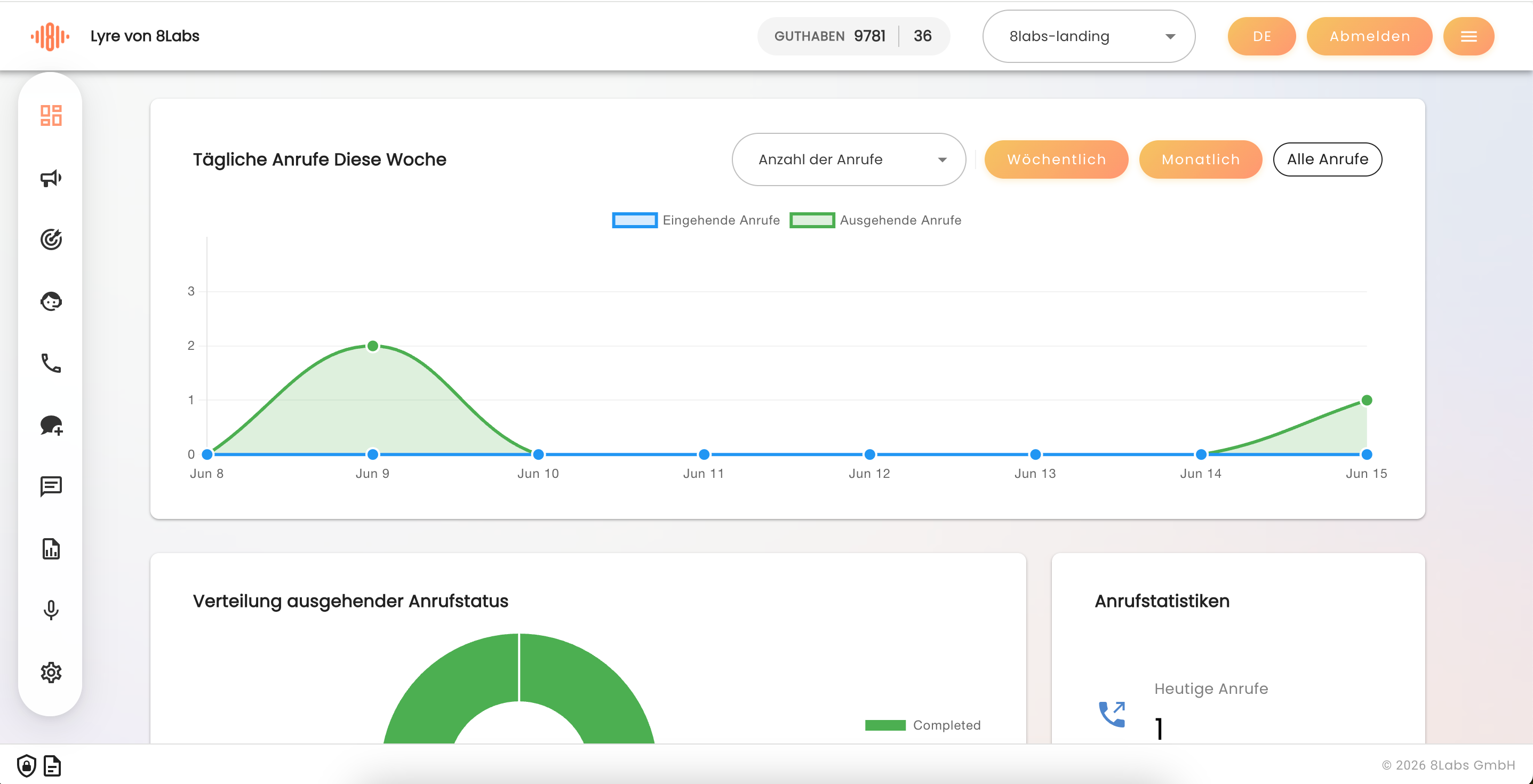The width and height of the screenshot is (1533, 784).
Task: Click the © 2026 8Labs GmbH footer text
Action: tap(1448, 765)
